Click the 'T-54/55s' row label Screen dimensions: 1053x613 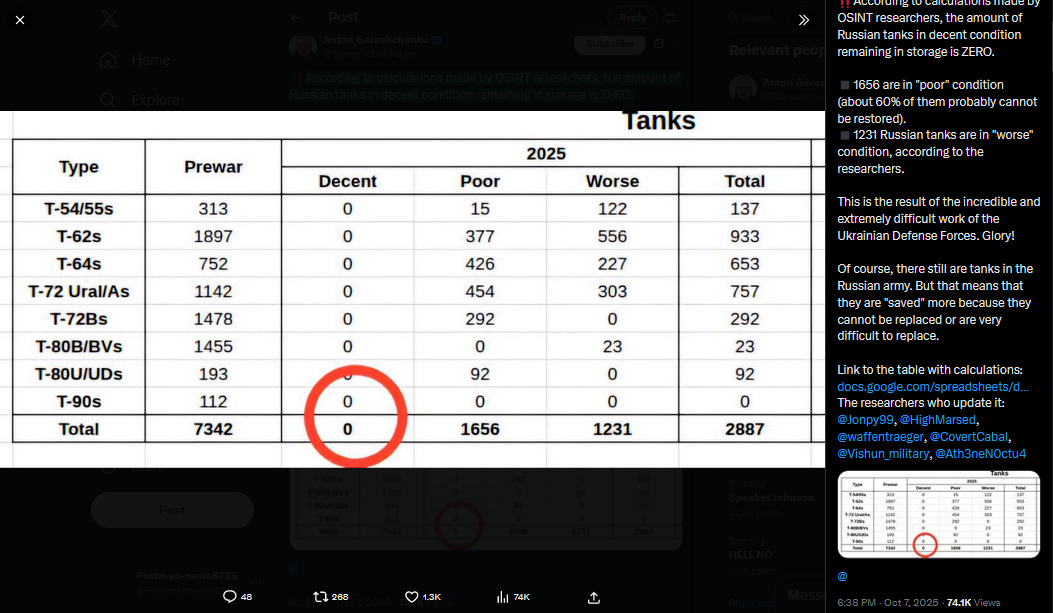pos(79,209)
